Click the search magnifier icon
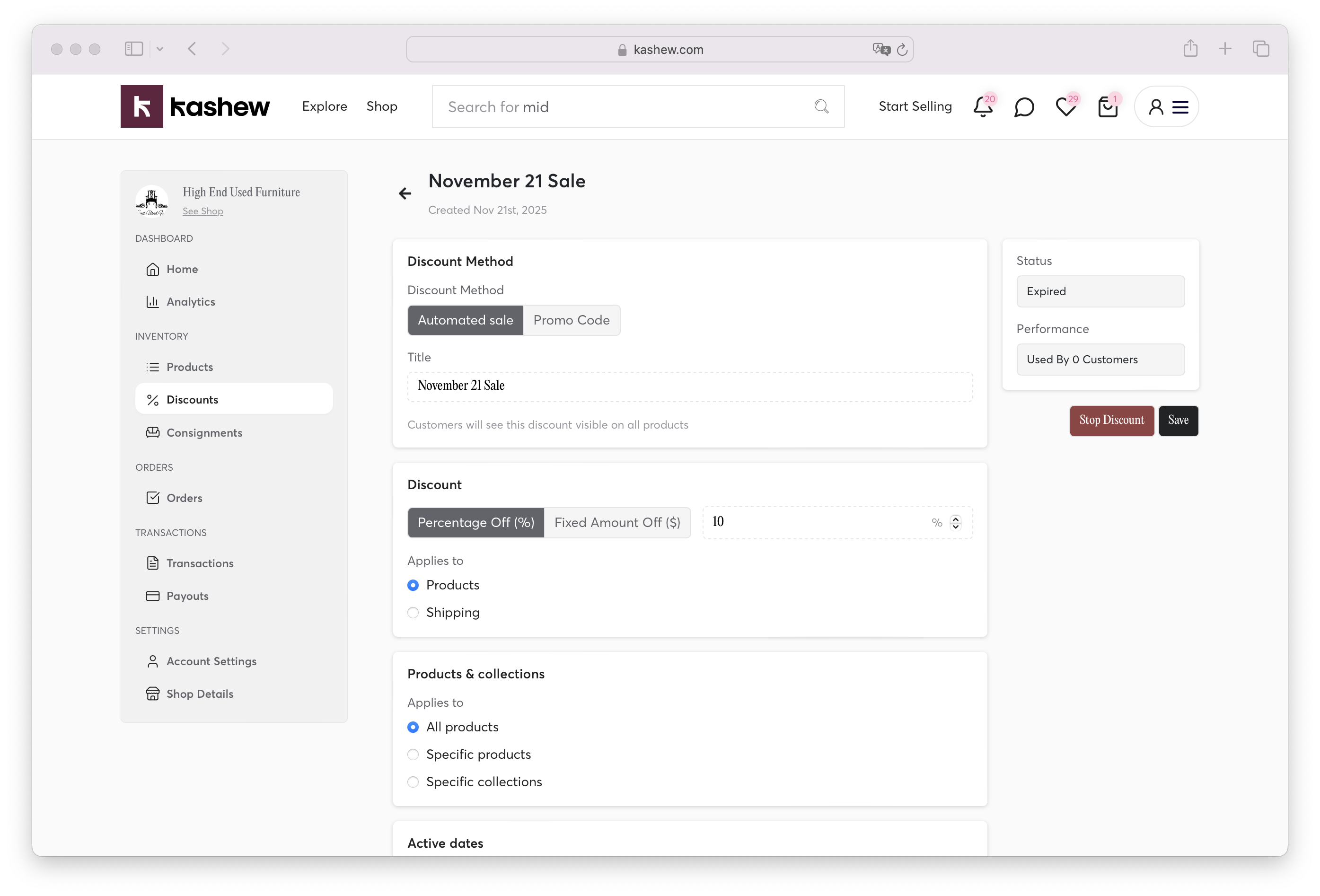Screen dimensions: 1320x896 821,106
